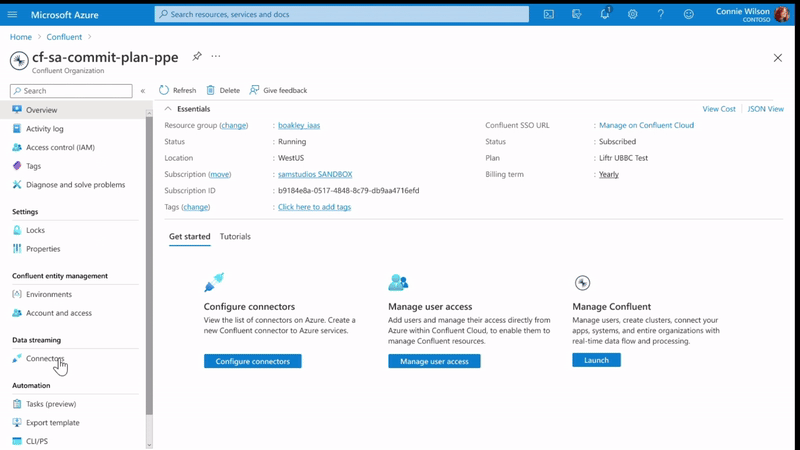This screenshot has width=800, height=450.
Task: Open the feedback smiley icon
Action: [689, 14]
